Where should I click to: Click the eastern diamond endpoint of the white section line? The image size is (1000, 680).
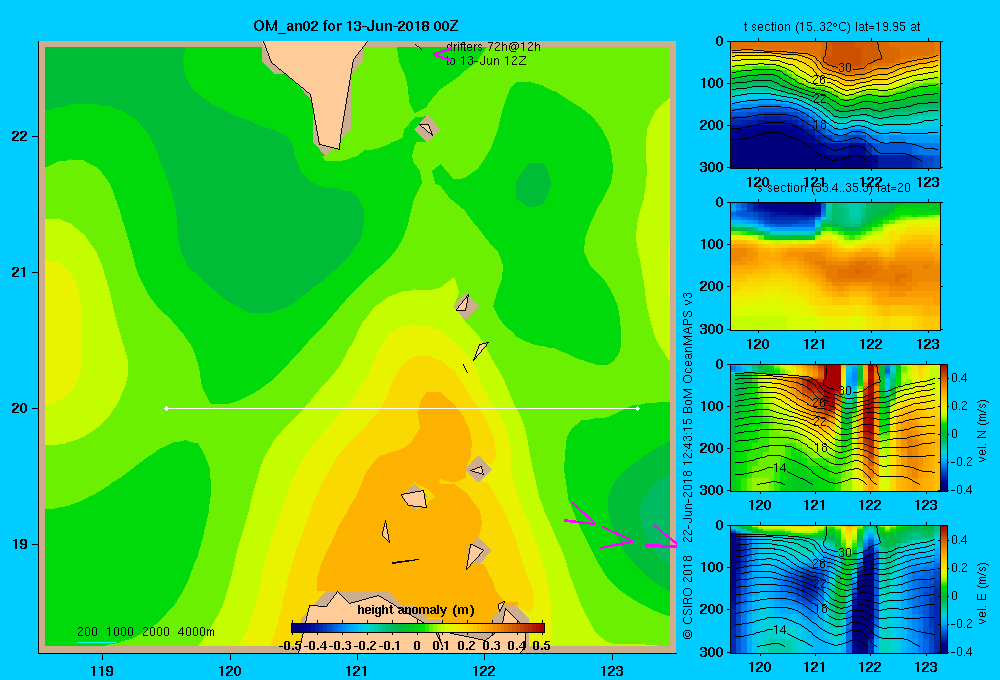pos(637,408)
